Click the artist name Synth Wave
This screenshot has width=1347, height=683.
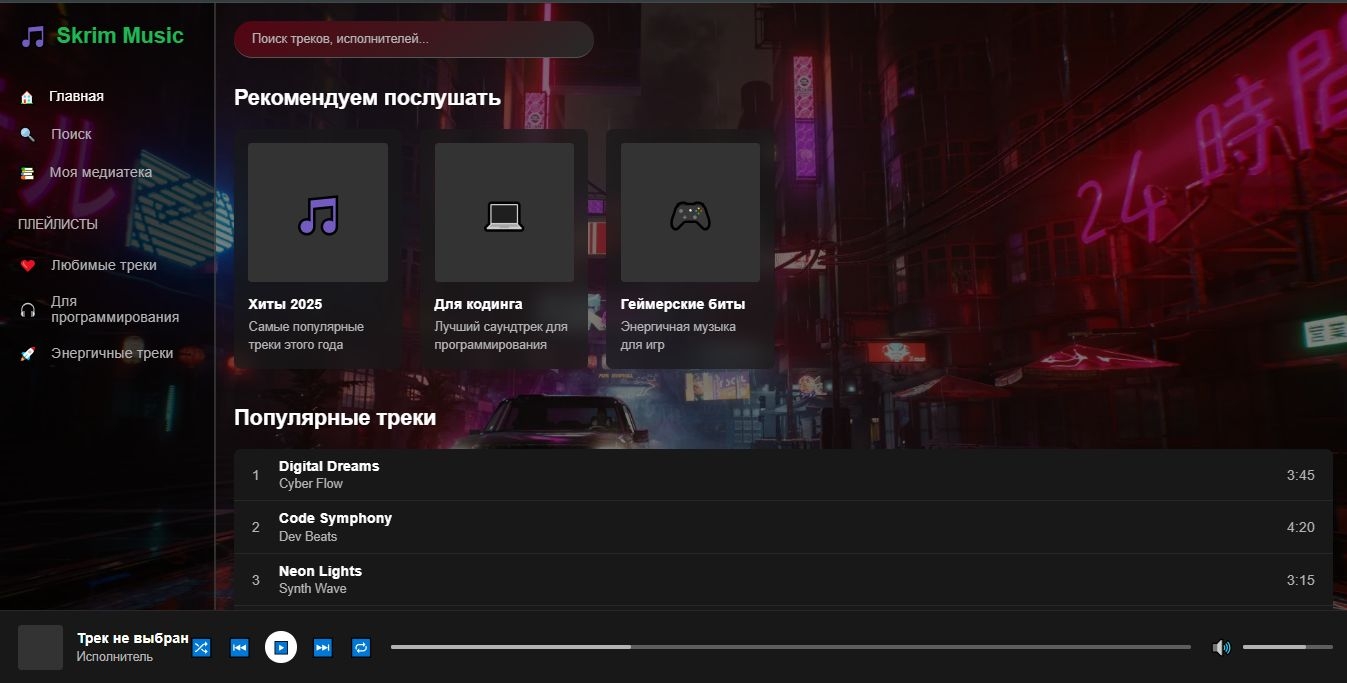[313, 589]
